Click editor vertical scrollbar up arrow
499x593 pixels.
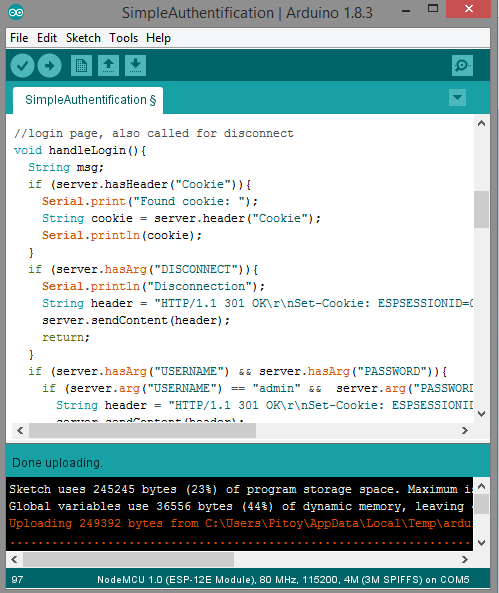(x=481, y=123)
